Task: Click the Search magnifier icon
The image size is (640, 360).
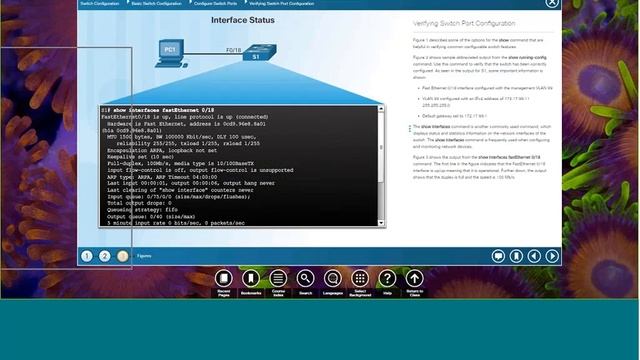Action: [305, 279]
